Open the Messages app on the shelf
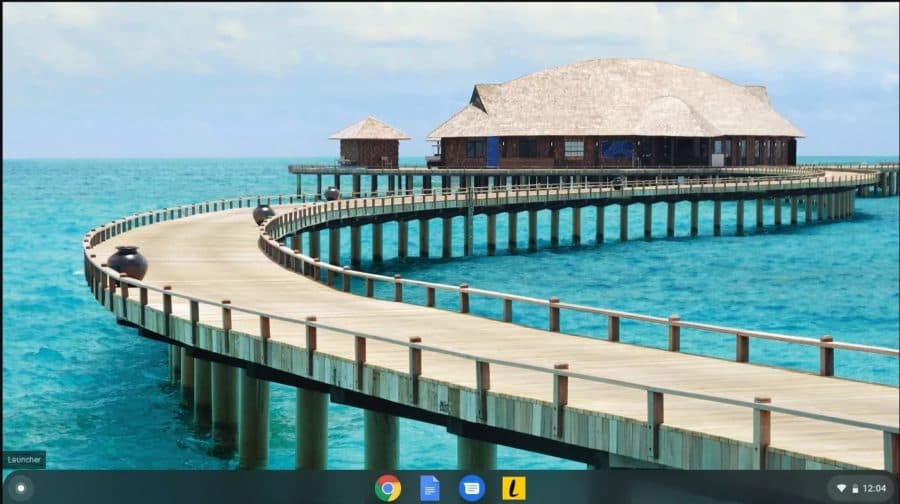Screen dimensions: 900x504 click(x=472, y=489)
